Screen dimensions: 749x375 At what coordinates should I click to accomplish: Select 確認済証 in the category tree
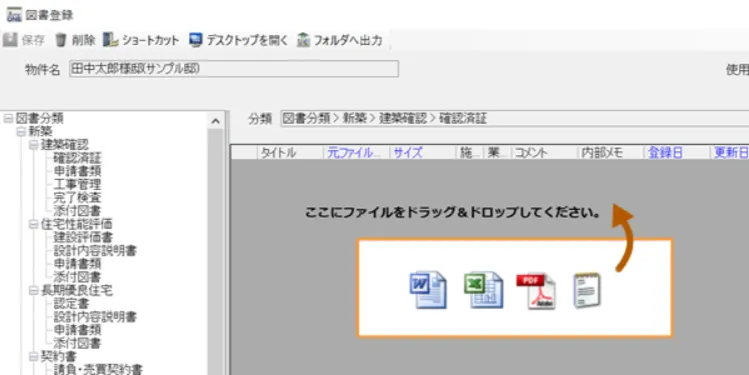pyautogui.click(x=77, y=158)
